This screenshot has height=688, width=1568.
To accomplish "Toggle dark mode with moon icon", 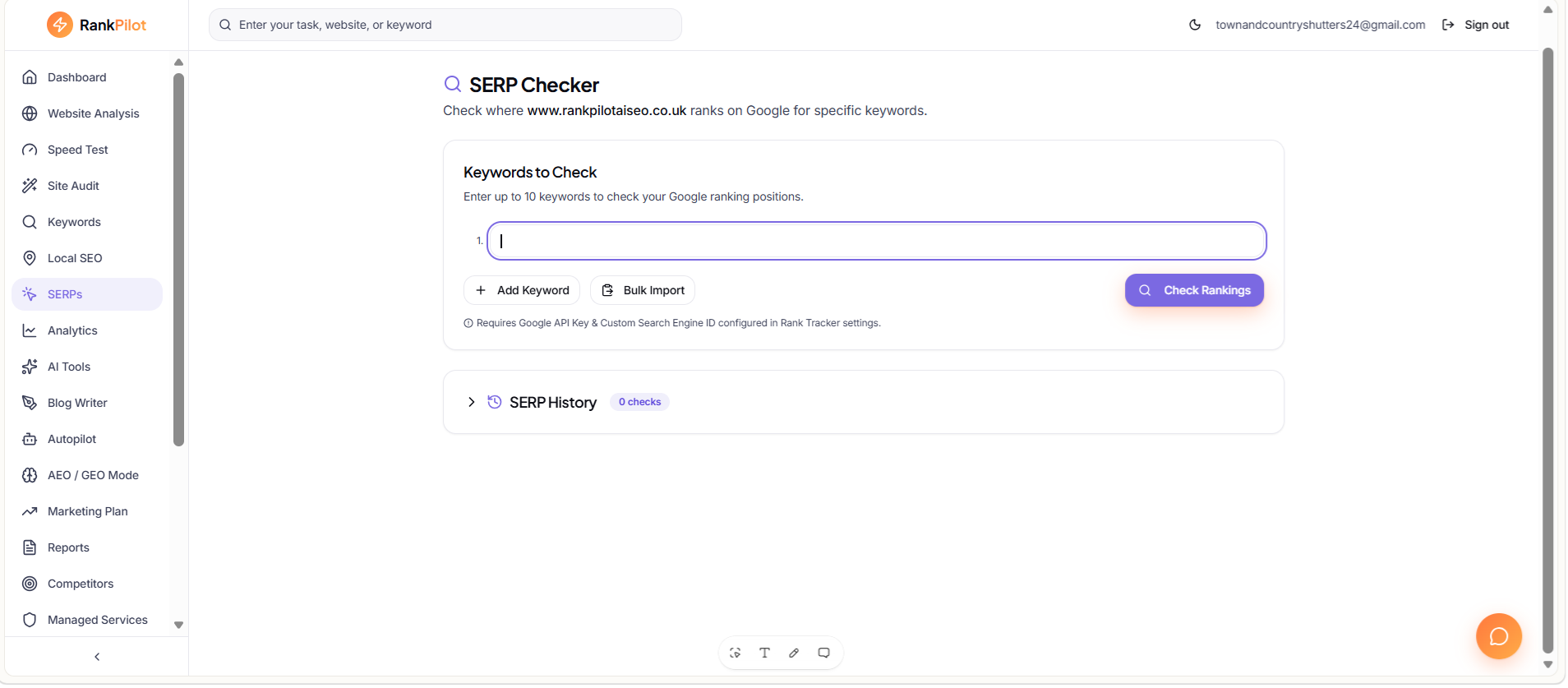I will (1195, 25).
